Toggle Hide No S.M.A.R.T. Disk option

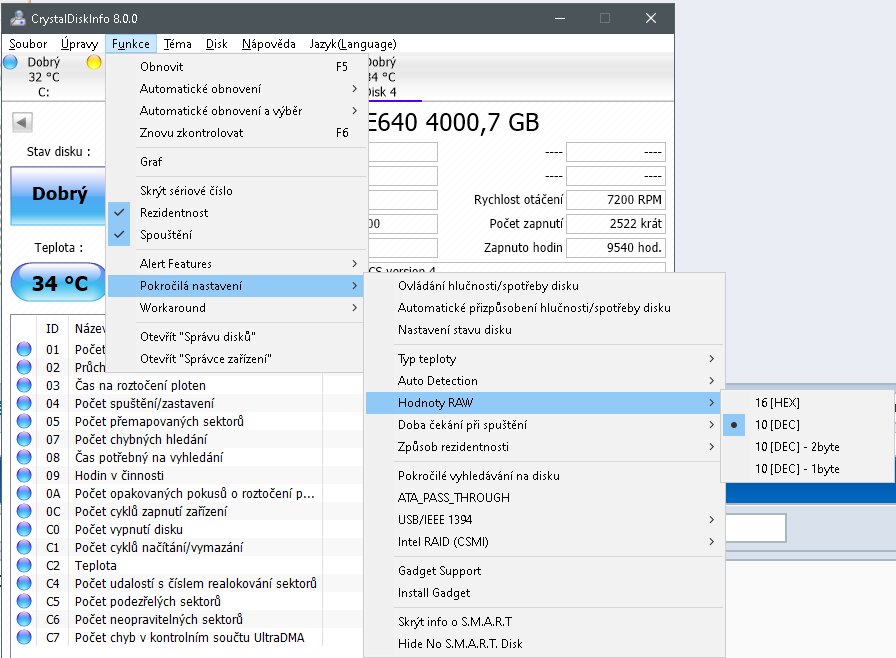[545, 644]
